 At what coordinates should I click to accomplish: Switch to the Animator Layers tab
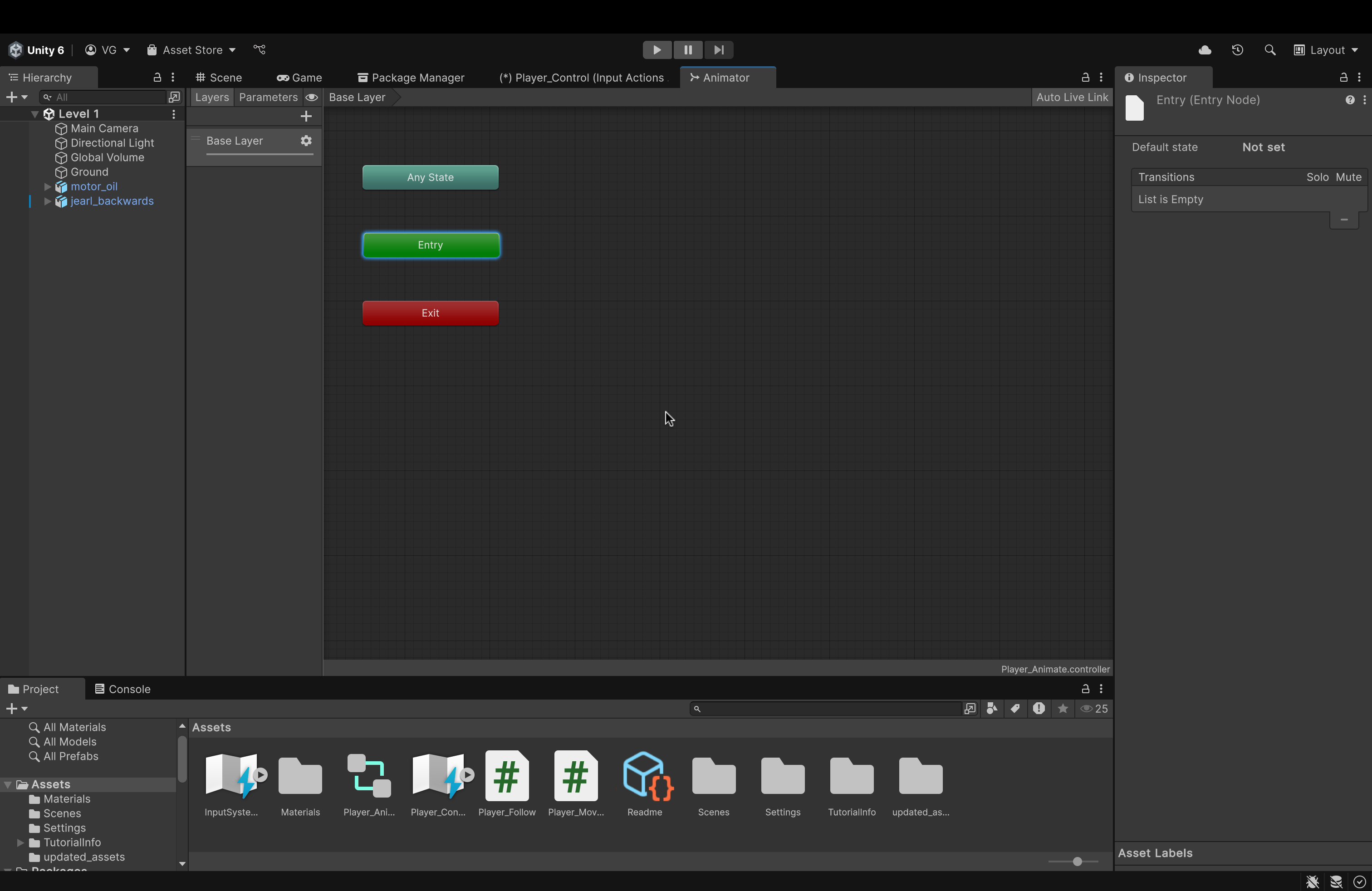[212, 98]
